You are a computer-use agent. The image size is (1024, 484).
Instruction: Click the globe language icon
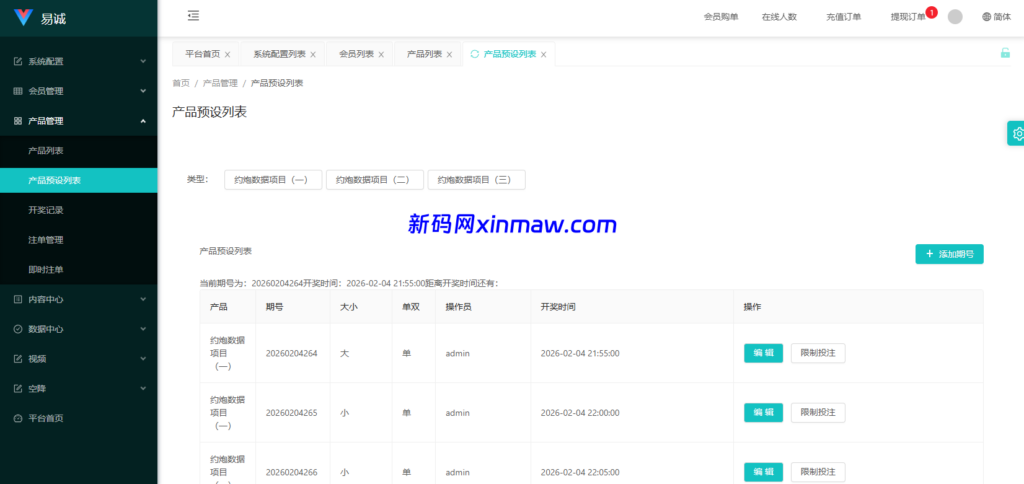tap(986, 17)
